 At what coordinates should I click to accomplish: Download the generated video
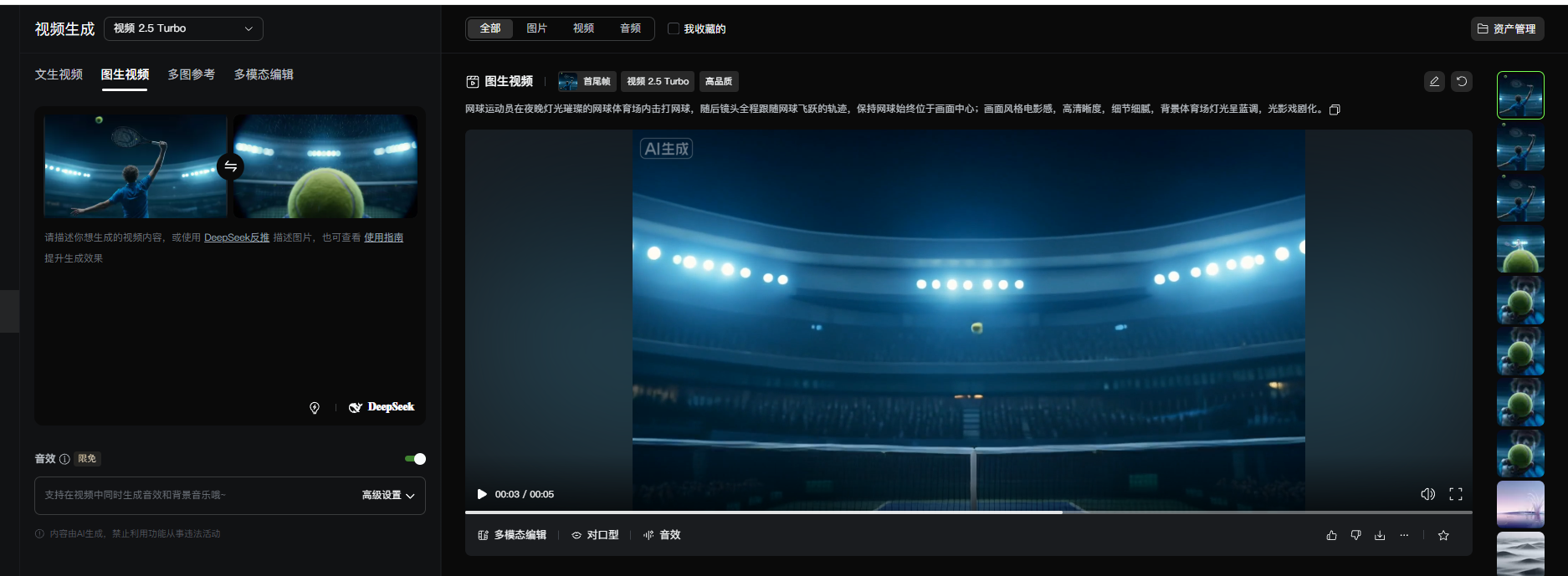(1380, 535)
